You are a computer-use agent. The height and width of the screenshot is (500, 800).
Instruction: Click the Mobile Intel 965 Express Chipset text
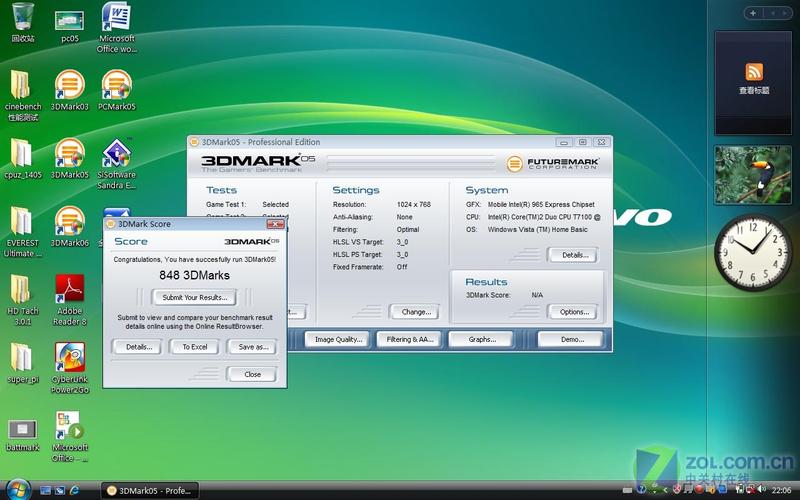coord(541,205)
